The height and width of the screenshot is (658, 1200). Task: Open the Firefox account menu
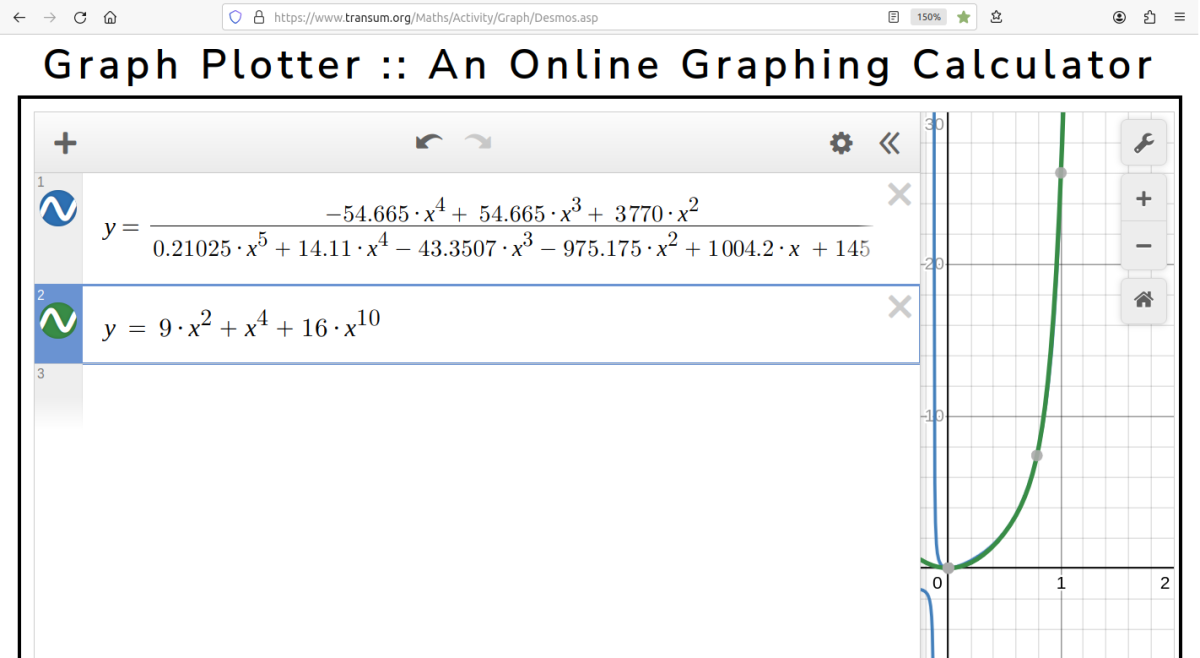click(x=1120, y=17)
